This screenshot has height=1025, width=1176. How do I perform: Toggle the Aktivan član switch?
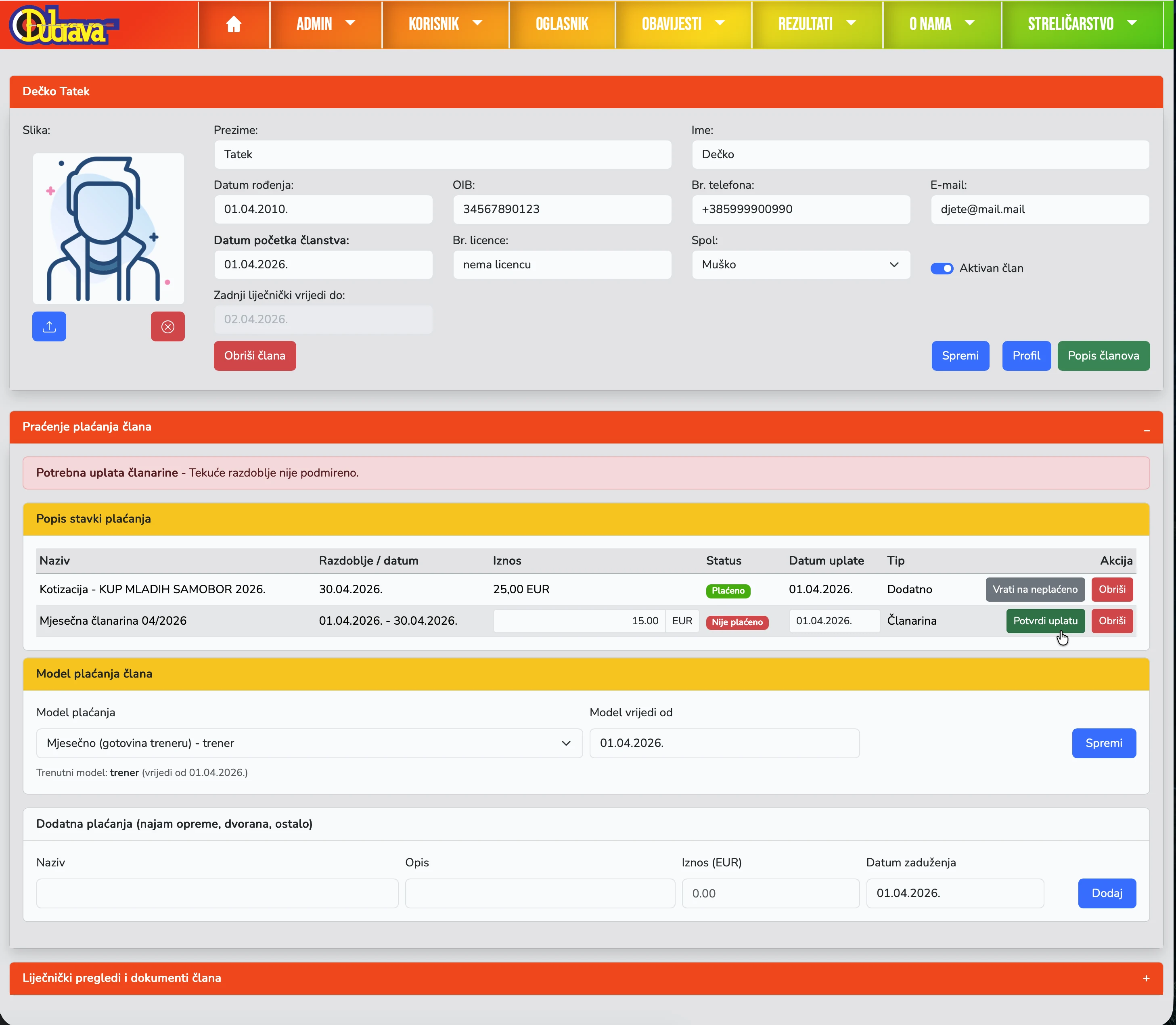pyautogui.click(x=942, y=268)
